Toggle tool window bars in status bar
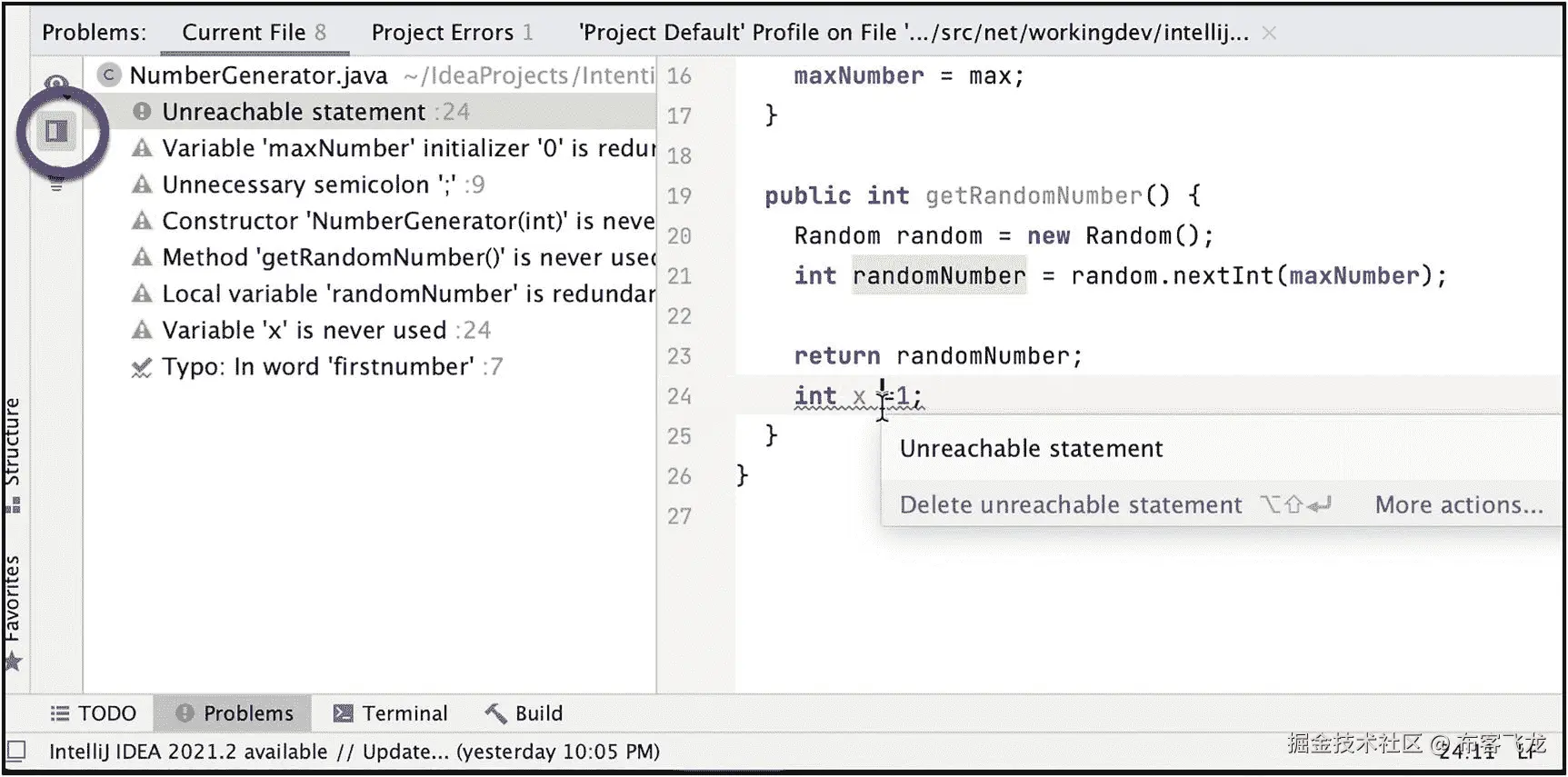The width and height of the screenshot is (1568, 777). 16,752
